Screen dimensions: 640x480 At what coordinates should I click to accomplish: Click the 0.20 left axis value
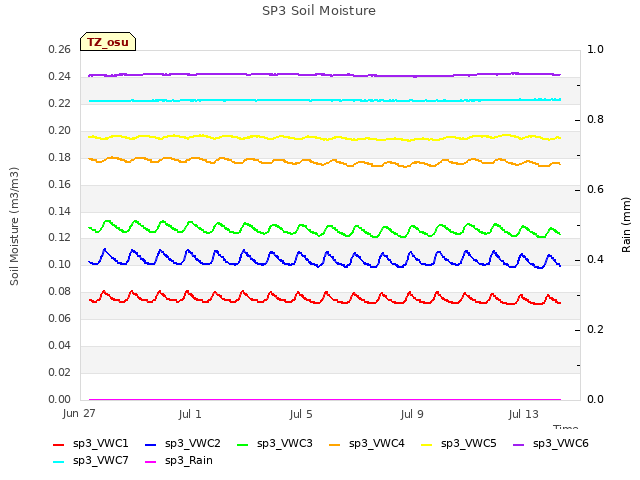[60, 130]
